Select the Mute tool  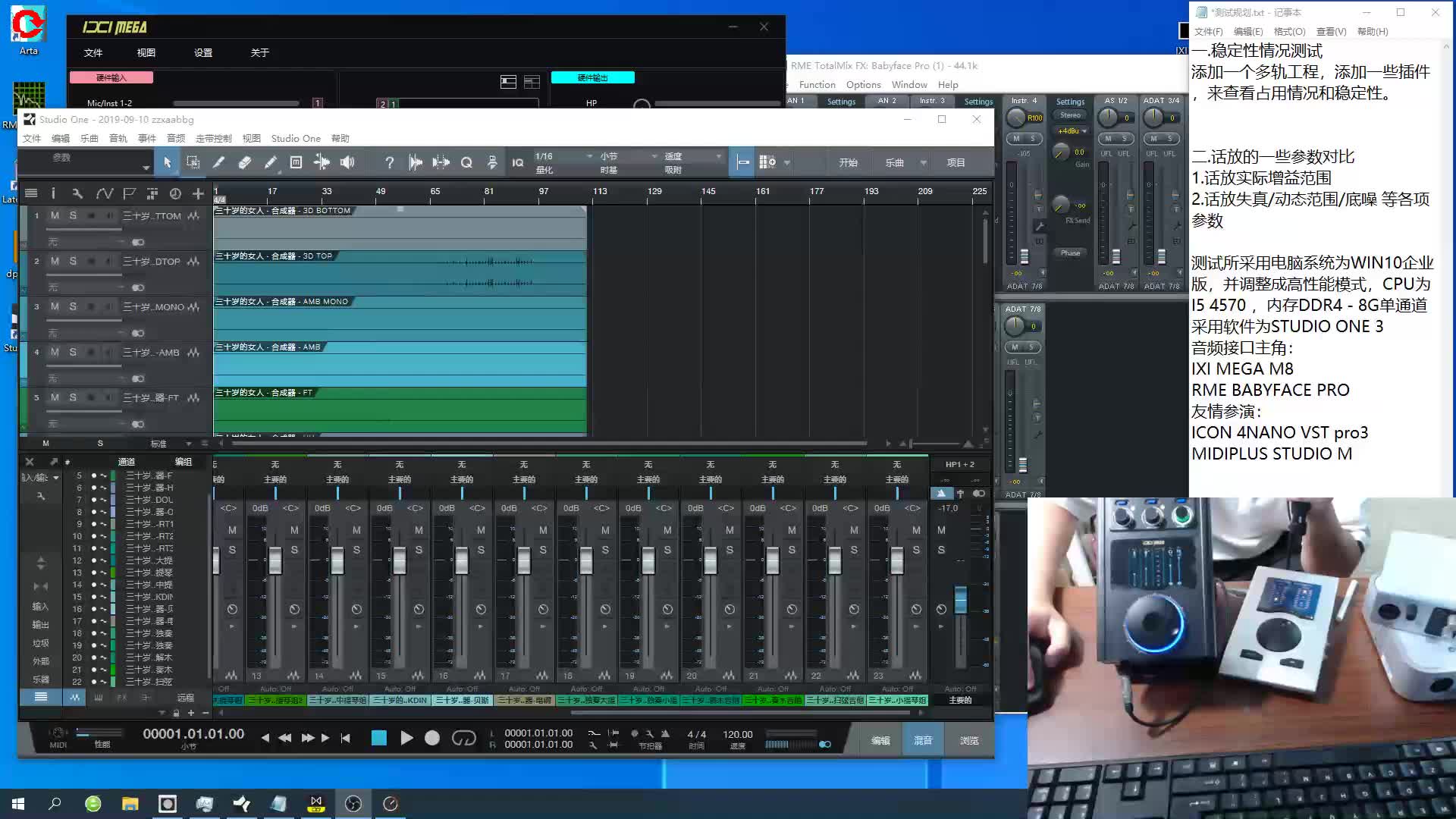[296, 162]
